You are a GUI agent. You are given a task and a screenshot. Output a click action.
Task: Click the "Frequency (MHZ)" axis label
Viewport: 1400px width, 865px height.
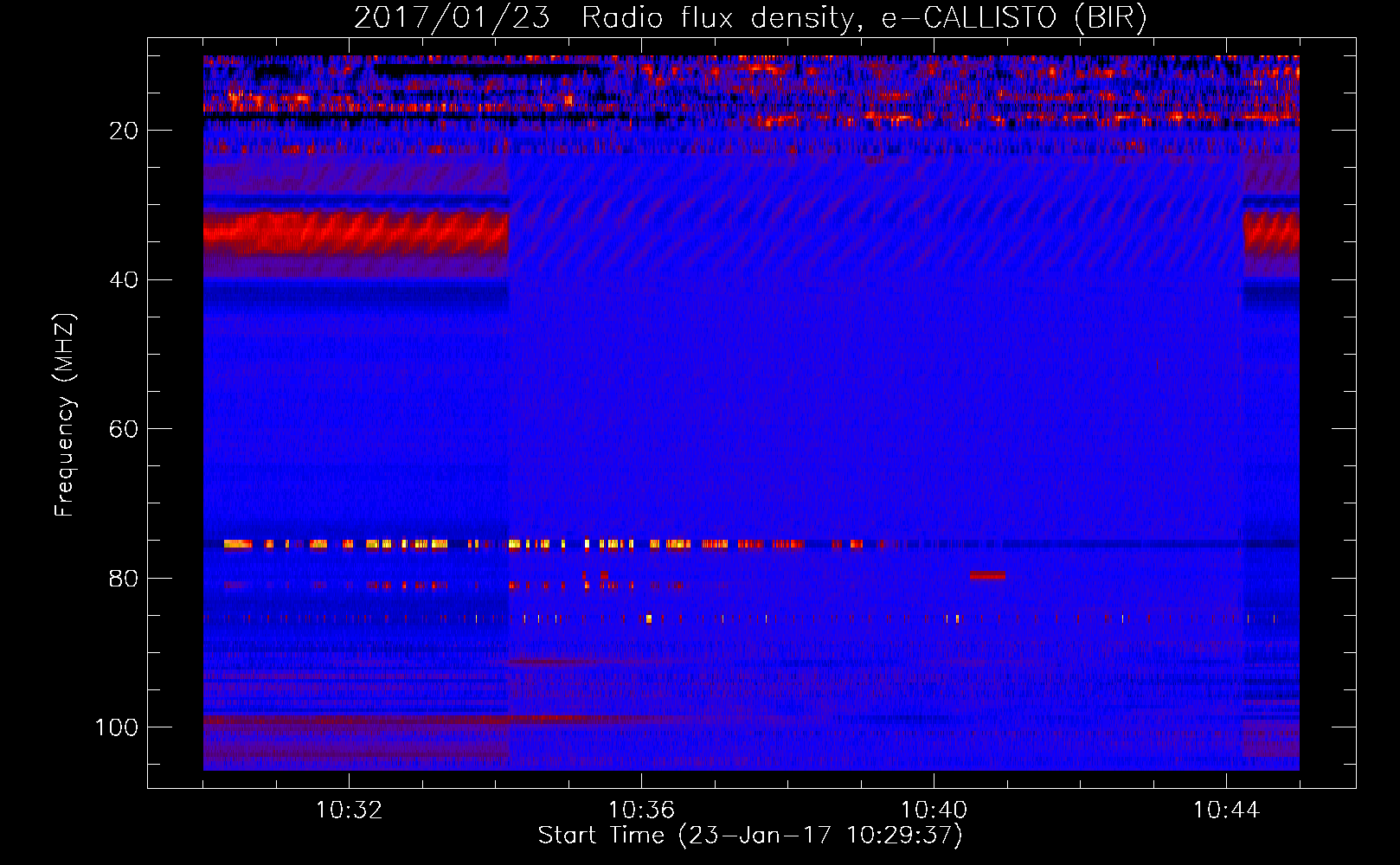point(65,414)
